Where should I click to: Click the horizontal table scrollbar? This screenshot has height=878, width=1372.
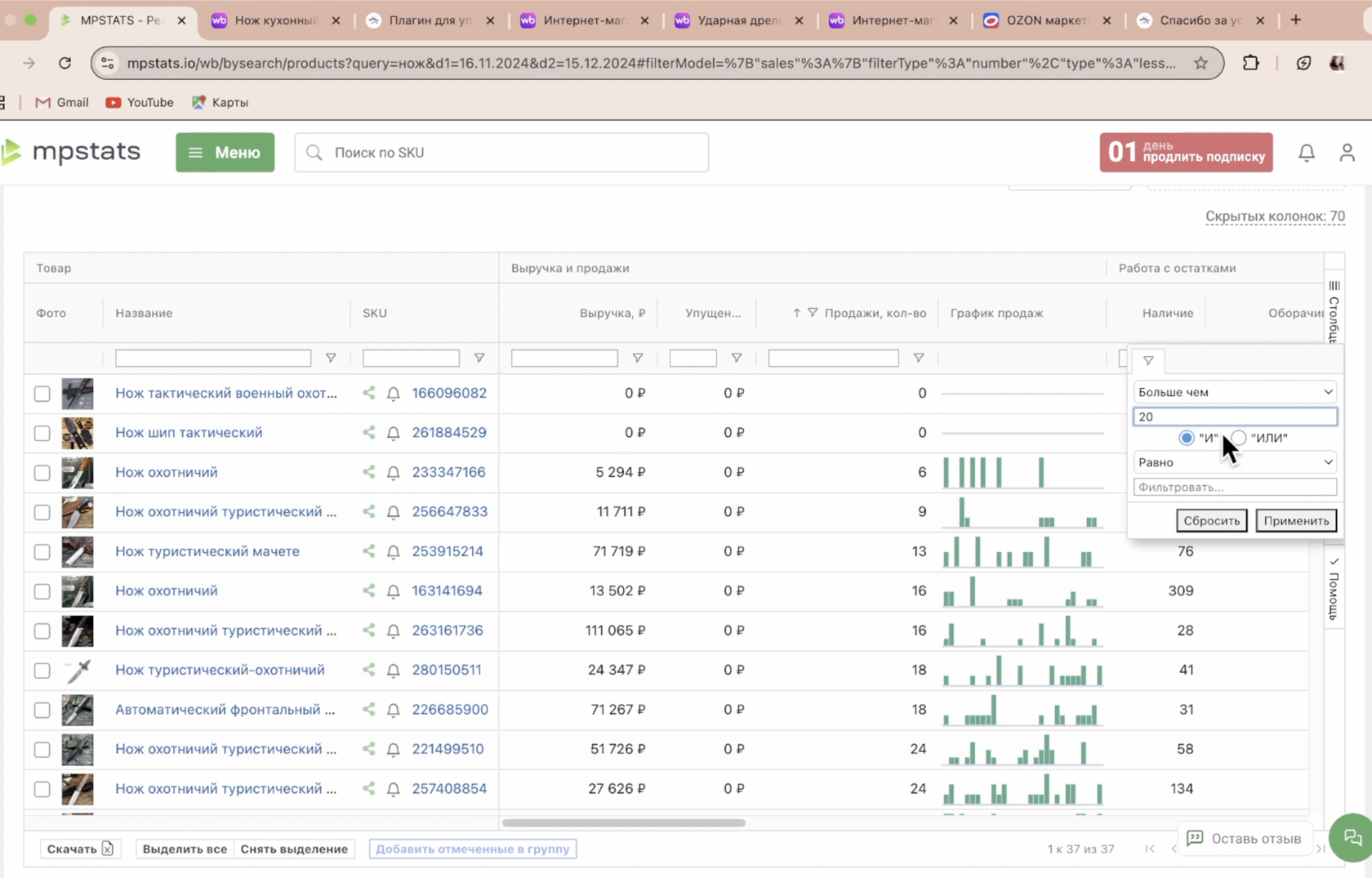[x=624, y=822]
